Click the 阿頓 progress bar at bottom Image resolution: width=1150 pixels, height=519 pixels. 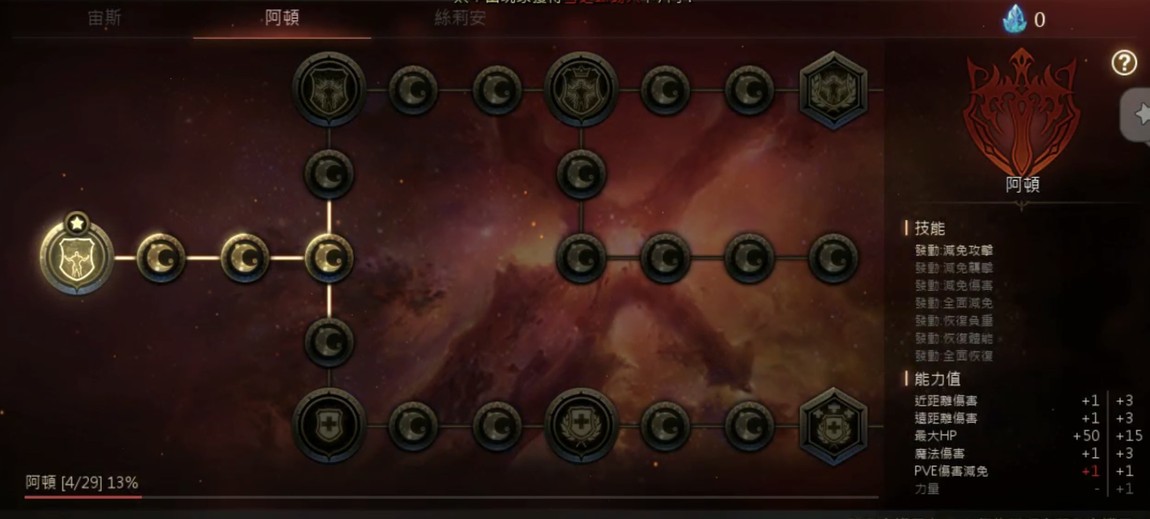coord(451,496)
